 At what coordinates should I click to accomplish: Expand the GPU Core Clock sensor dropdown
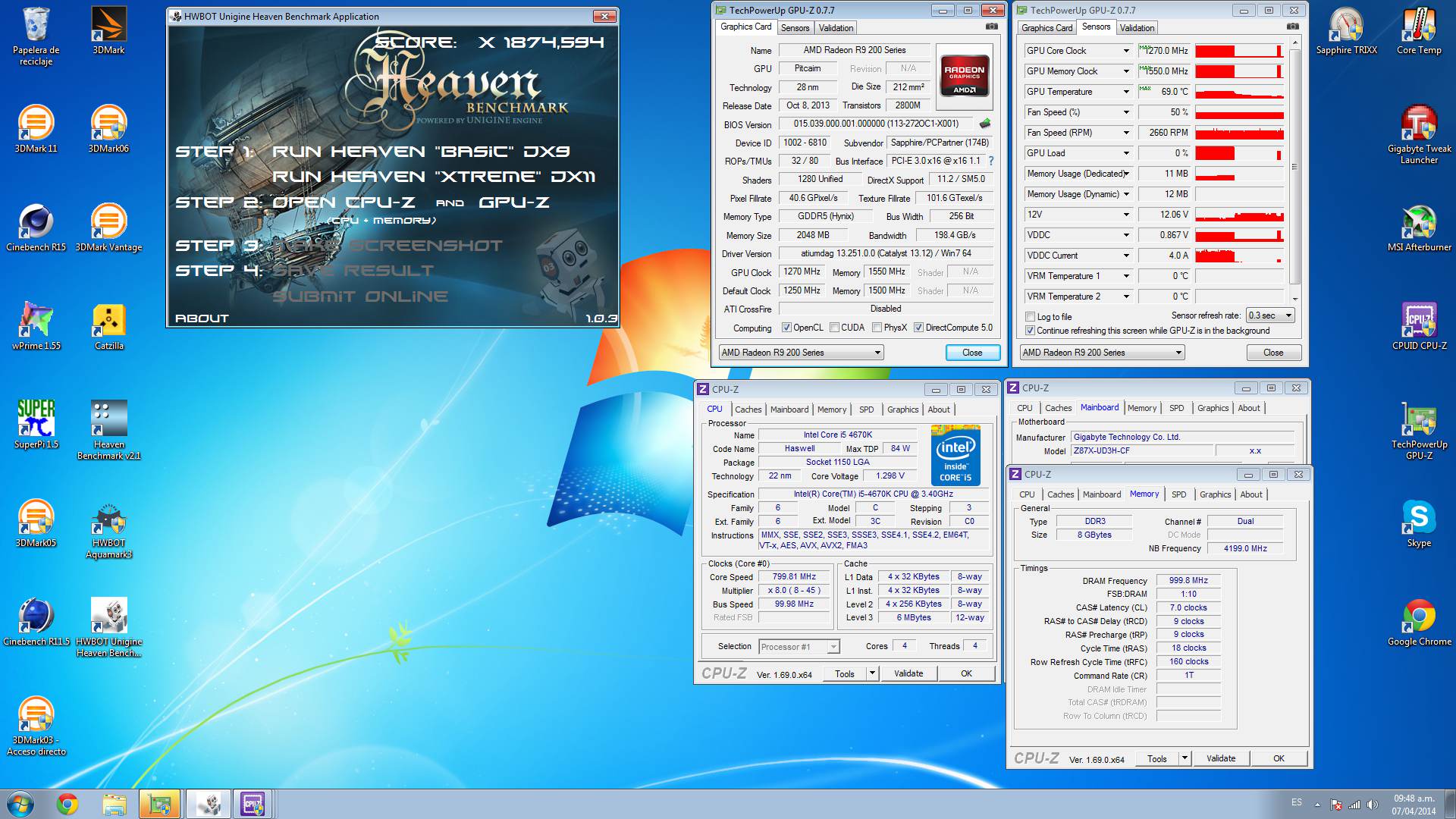pyautogui.click(x=1126, y=51)
